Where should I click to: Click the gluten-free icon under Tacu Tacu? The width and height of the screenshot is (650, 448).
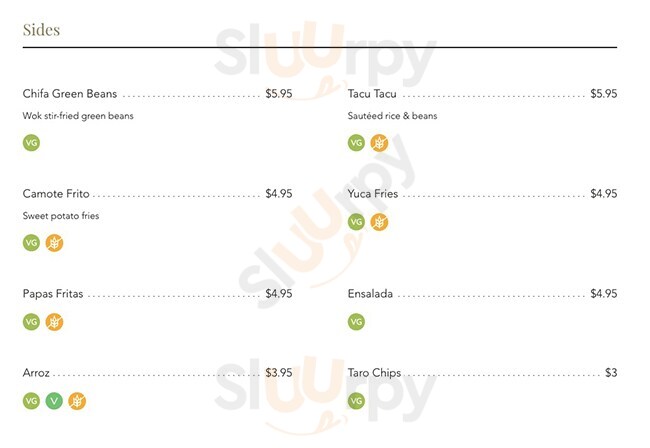[379, 142]
